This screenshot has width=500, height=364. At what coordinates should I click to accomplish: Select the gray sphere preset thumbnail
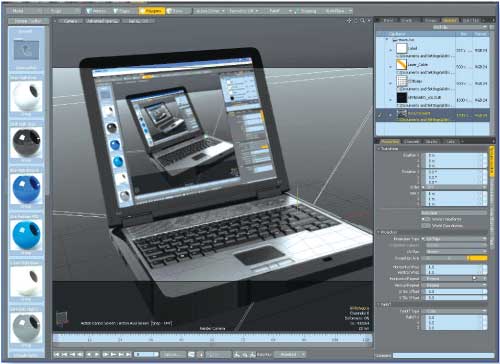(x=26, y=327)
